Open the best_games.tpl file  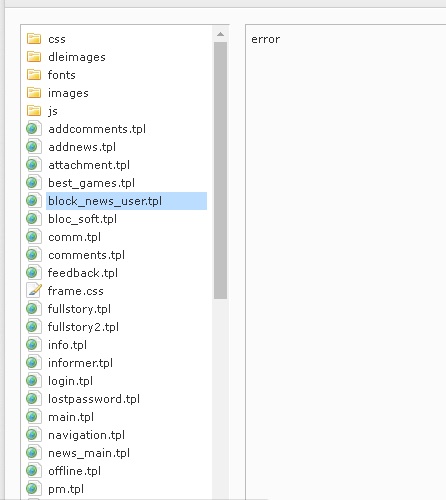(91, 183)
